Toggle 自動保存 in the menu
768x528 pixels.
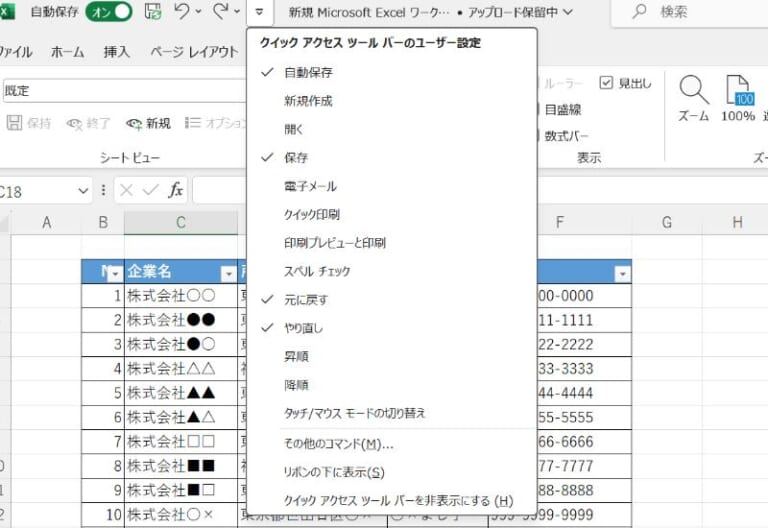click(x=392, y=72)
